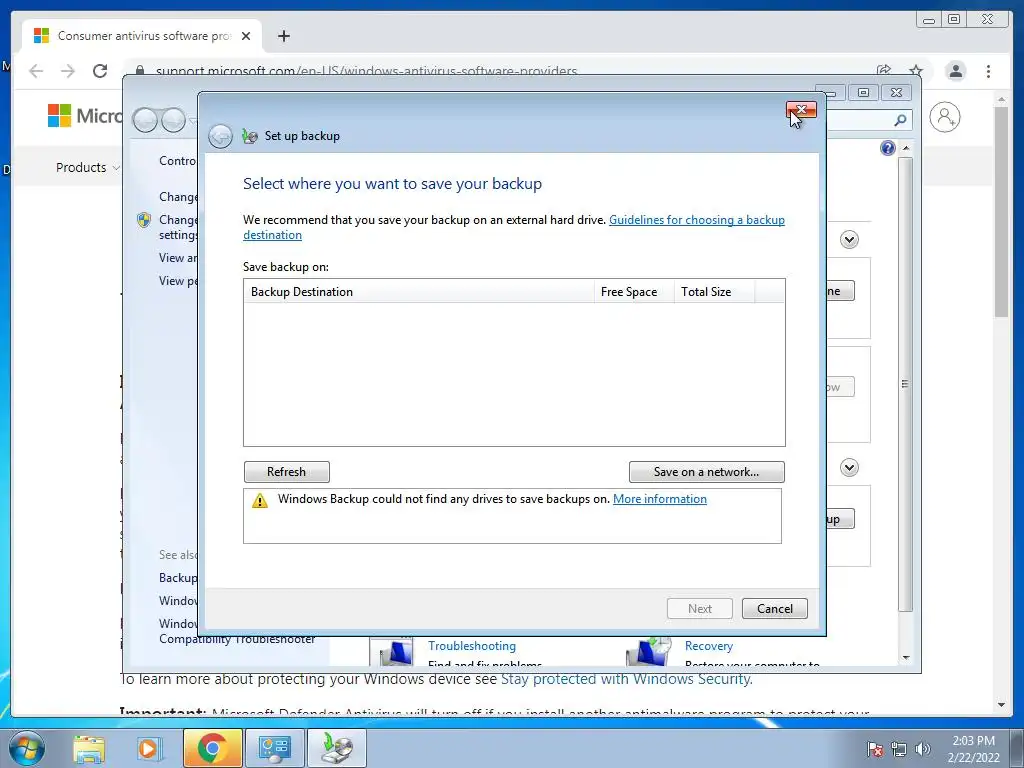Open the Chrome three-dot menu
Image resolution: width=1024 pixels, height=768 pixels.
tap(988, 71)
